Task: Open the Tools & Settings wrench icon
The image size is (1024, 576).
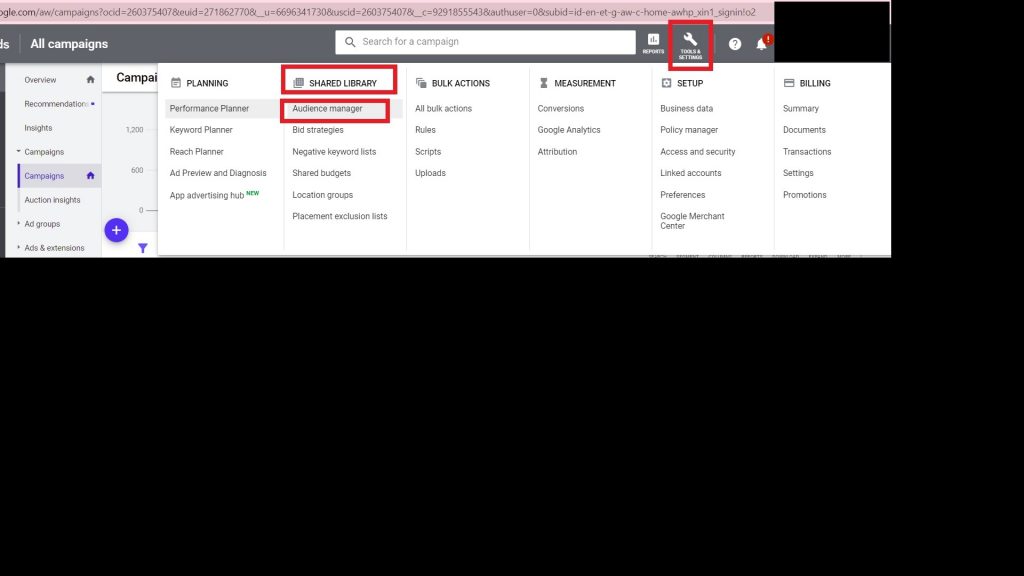Action: click(690, 43)
